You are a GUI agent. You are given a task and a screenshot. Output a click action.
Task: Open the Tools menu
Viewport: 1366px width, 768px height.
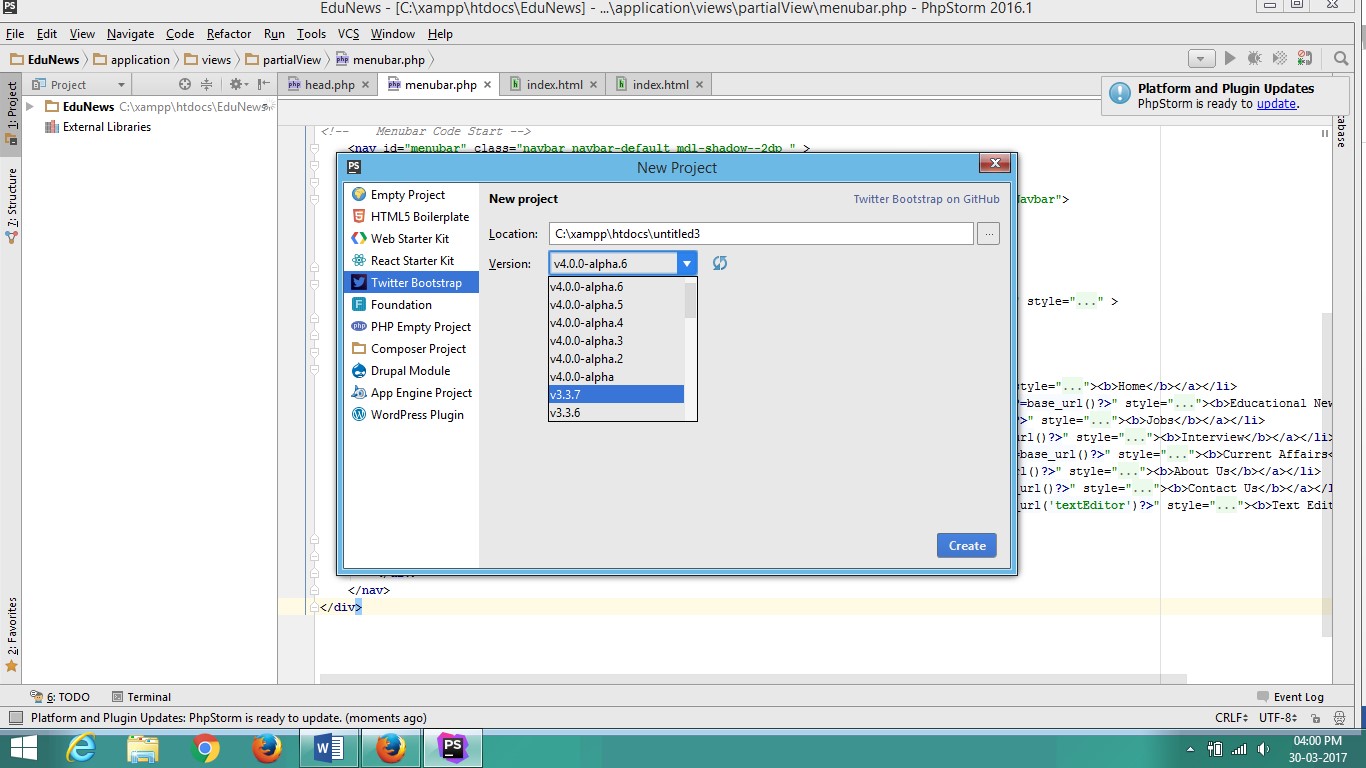point(311,34)
